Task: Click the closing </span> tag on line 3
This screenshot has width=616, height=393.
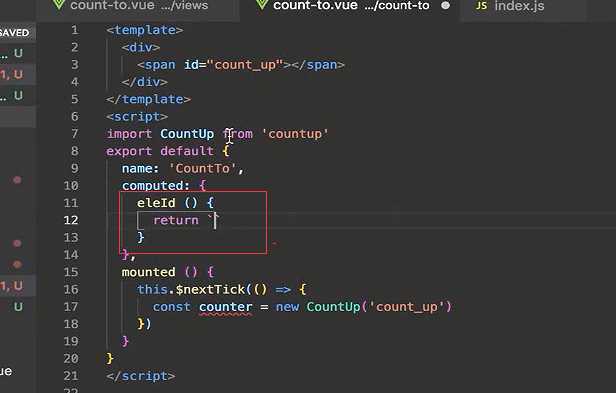Action: (x=318, y=64)
